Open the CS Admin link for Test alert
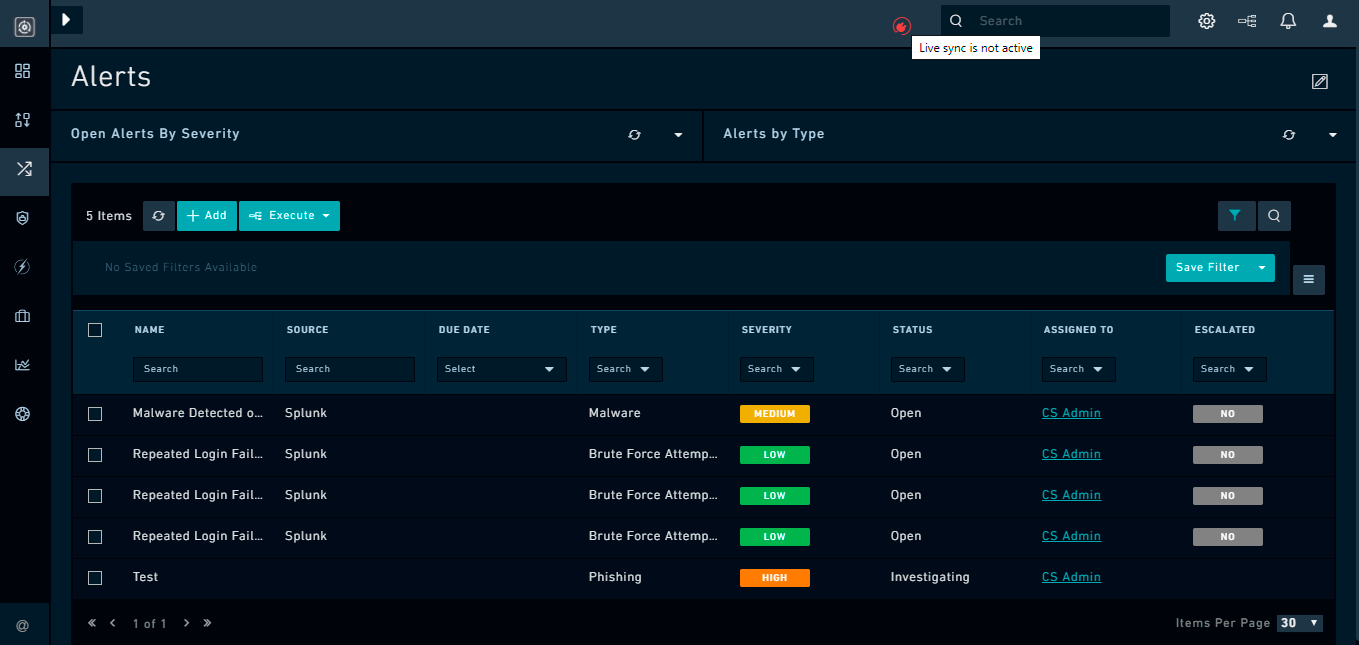This screenshot has width=1359, height=645. (x=1071, y=577)
